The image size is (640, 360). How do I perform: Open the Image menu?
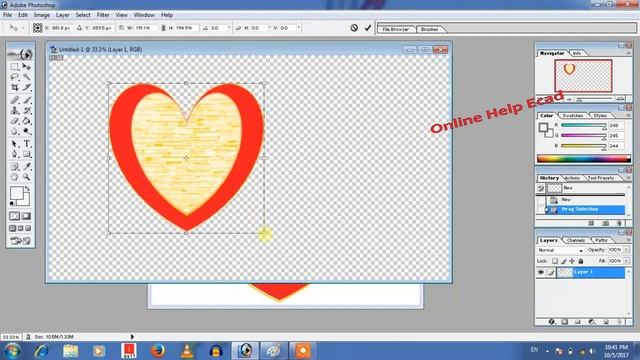tap(41, 15)
